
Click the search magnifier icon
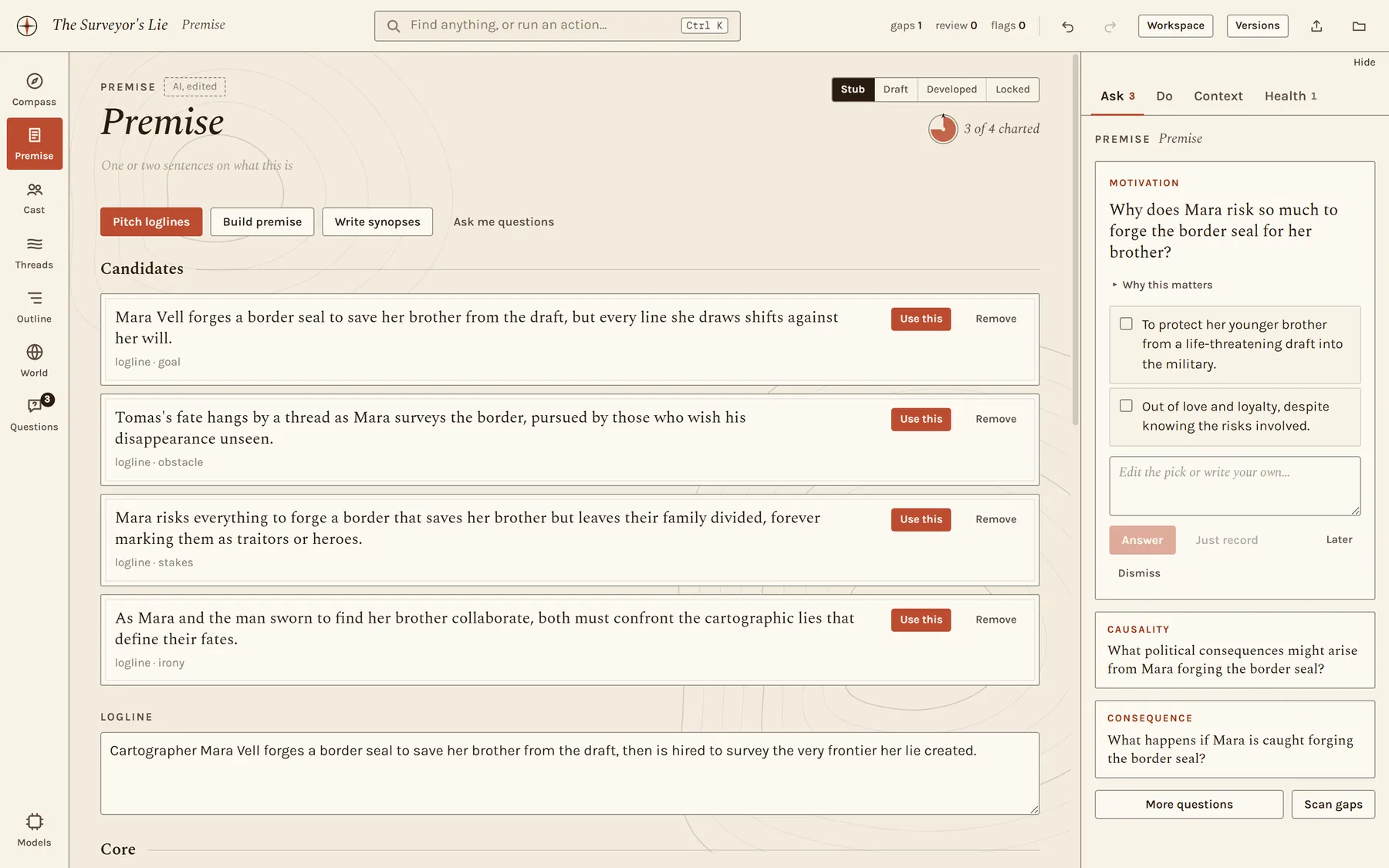(x=394, y=26)
